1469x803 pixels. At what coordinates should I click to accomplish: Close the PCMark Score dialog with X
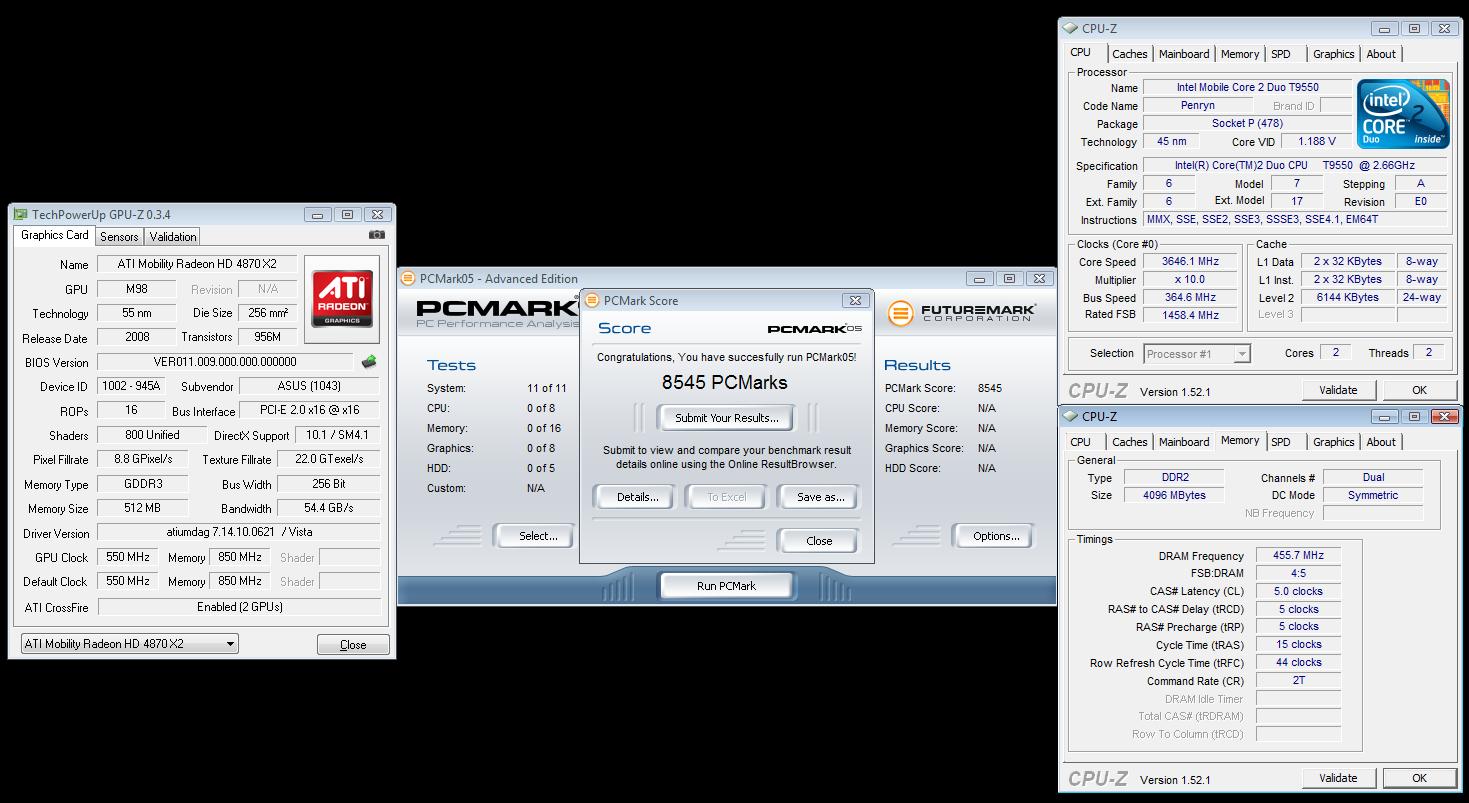coord(855,300)
